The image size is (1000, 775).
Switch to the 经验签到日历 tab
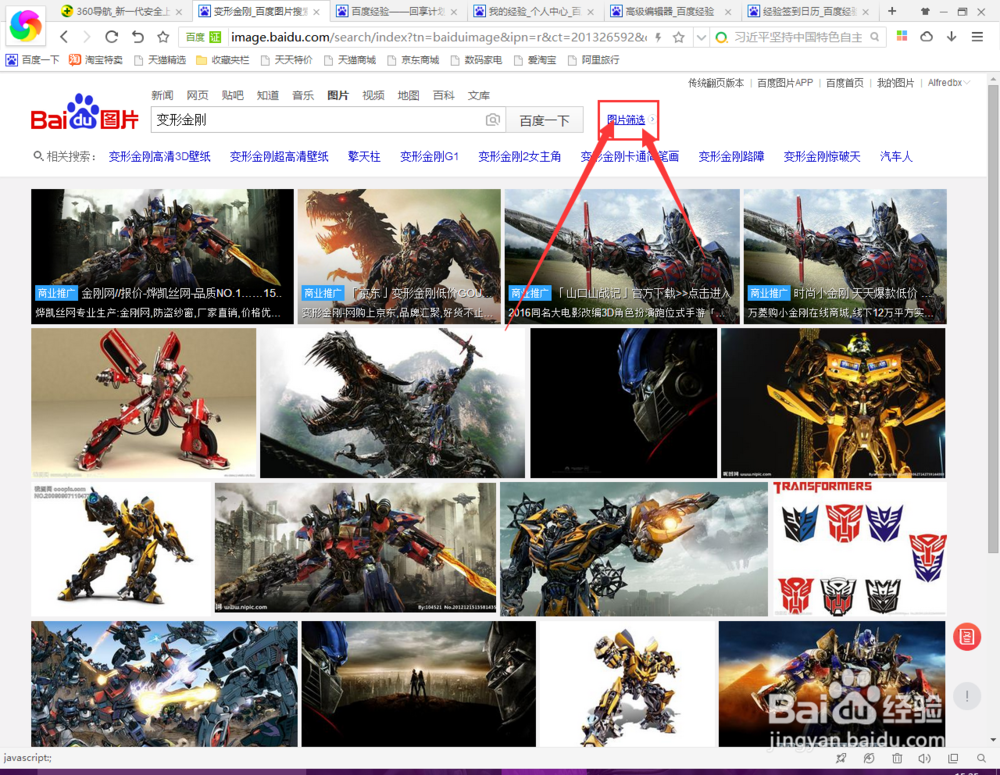(809, 11)
